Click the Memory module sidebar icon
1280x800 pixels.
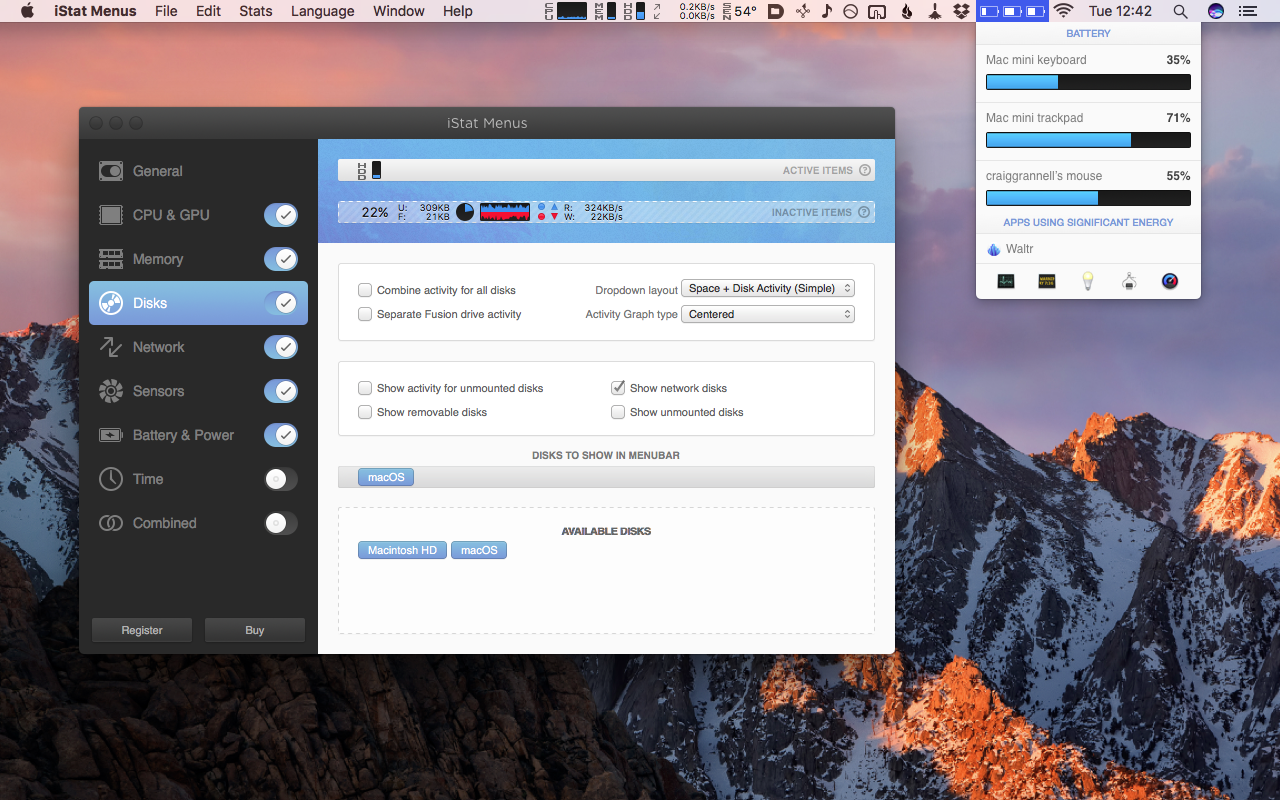coord(111,259)
